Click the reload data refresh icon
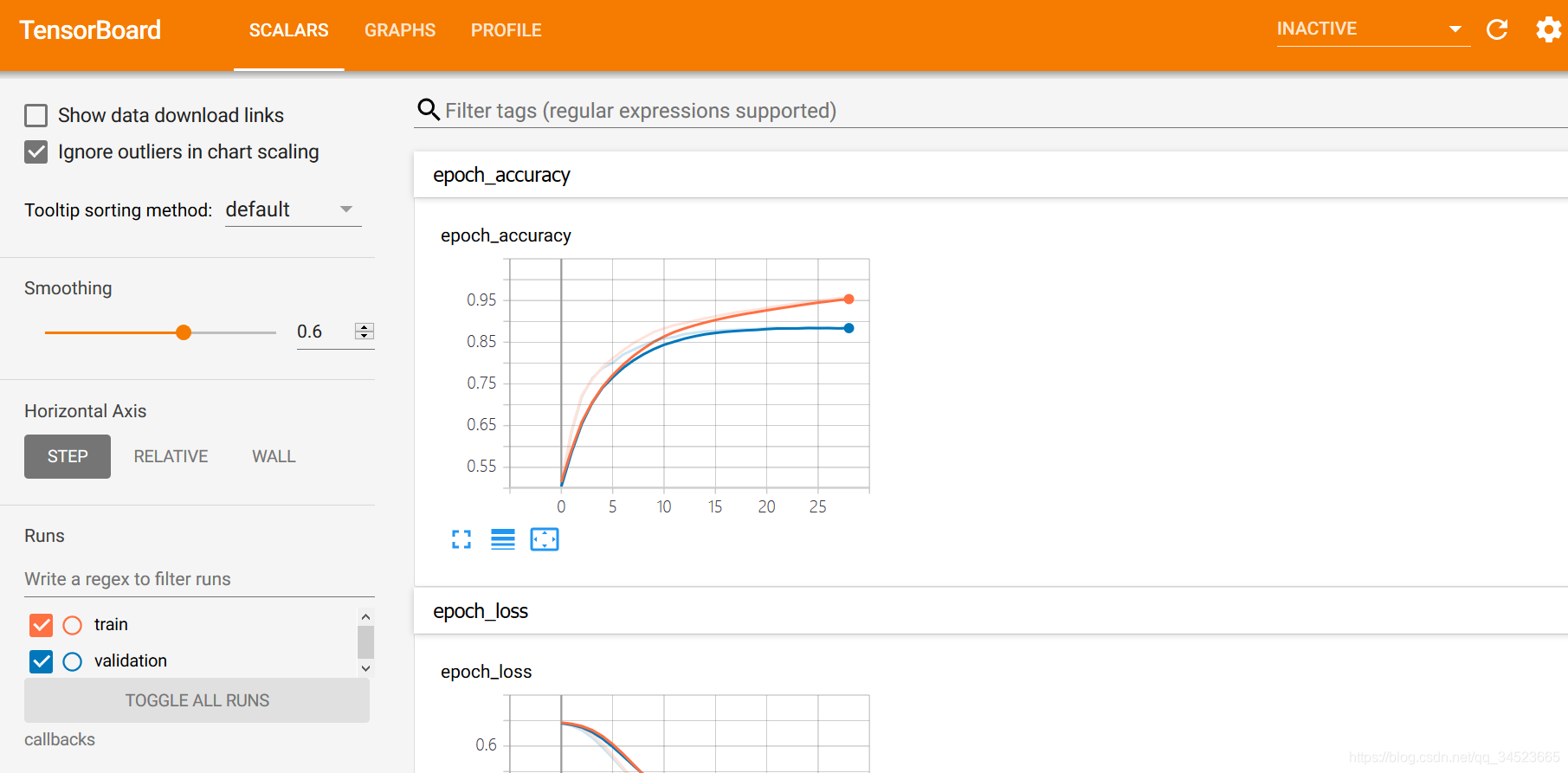 point(1497,29)
